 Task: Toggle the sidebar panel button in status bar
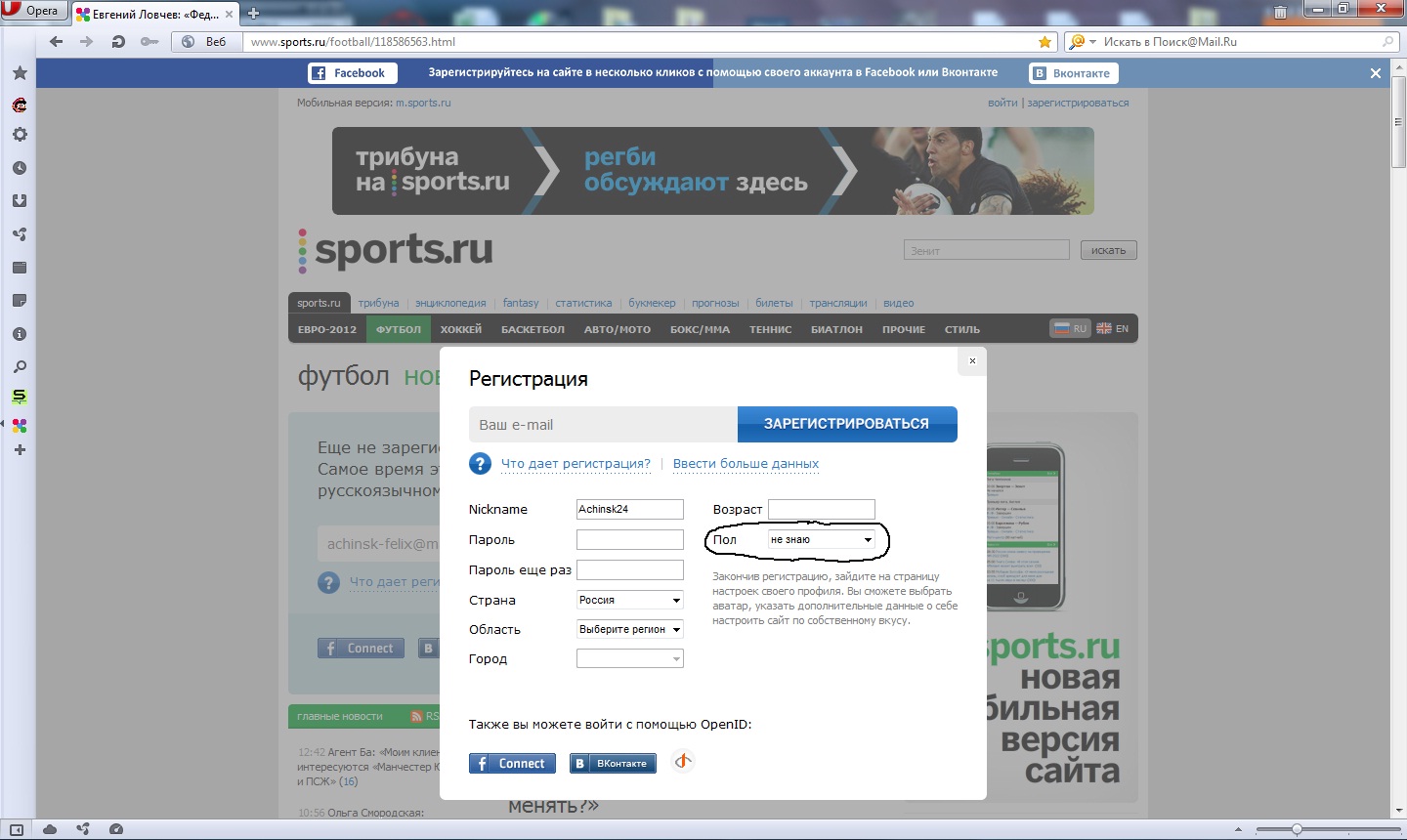(17, 829)
